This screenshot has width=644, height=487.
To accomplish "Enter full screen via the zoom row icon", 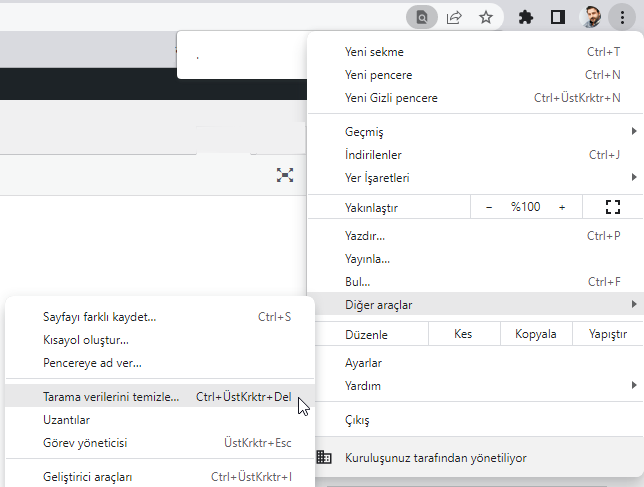I will 613,207.
